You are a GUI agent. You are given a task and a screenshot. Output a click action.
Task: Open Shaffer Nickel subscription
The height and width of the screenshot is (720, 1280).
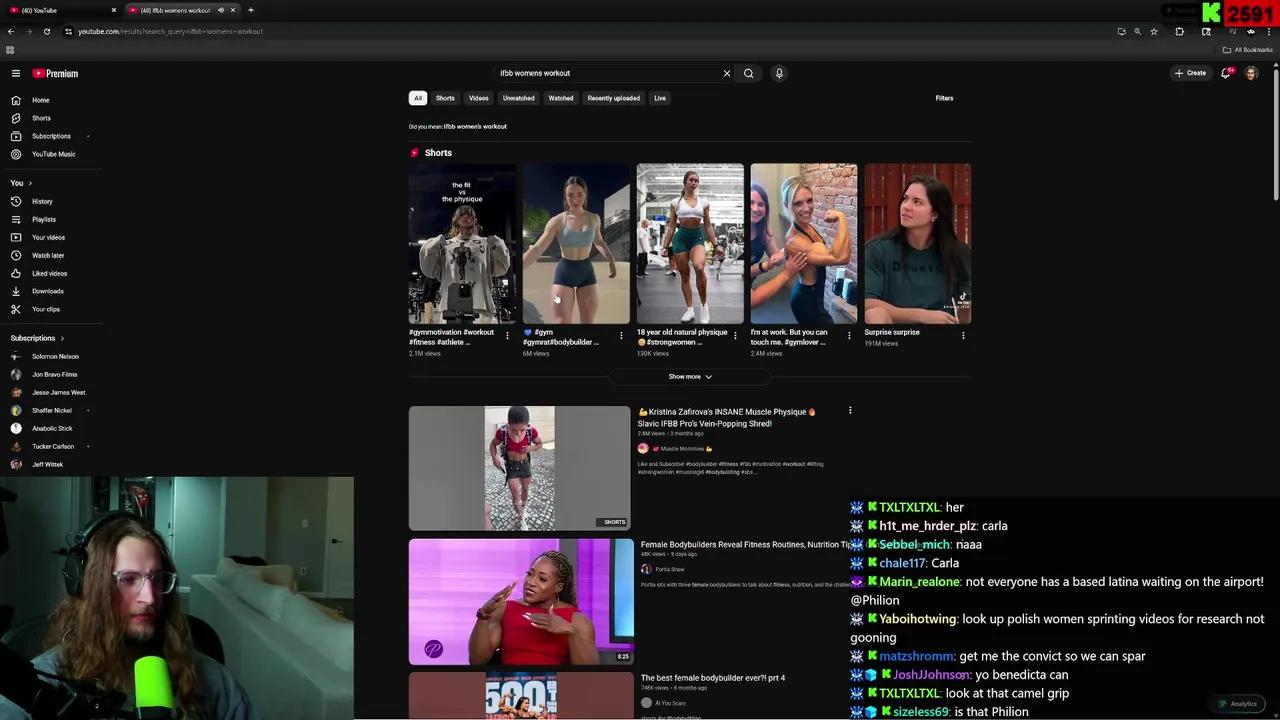click(x=51, y=410)
